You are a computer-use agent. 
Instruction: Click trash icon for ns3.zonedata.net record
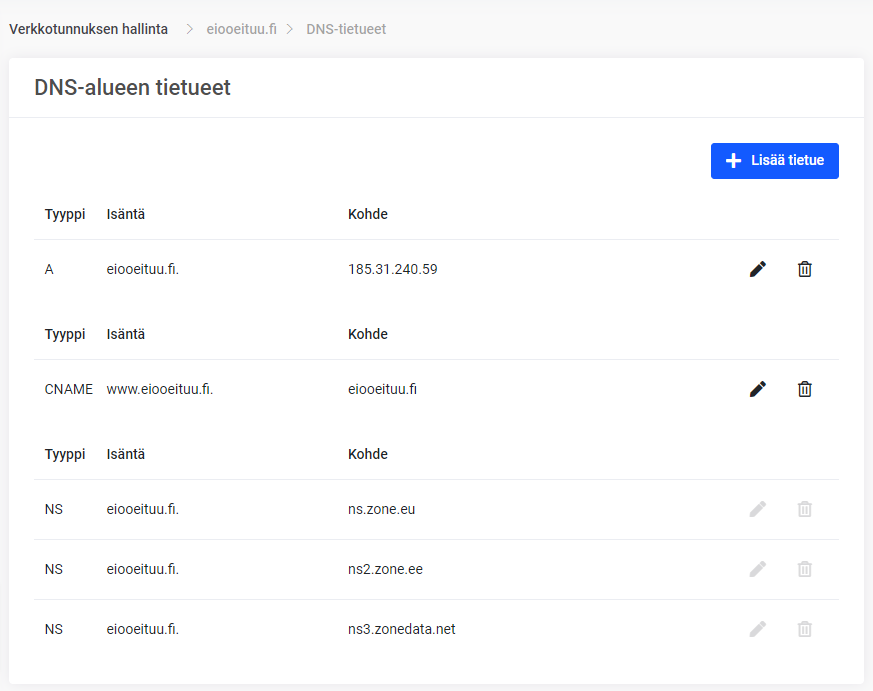804,629
